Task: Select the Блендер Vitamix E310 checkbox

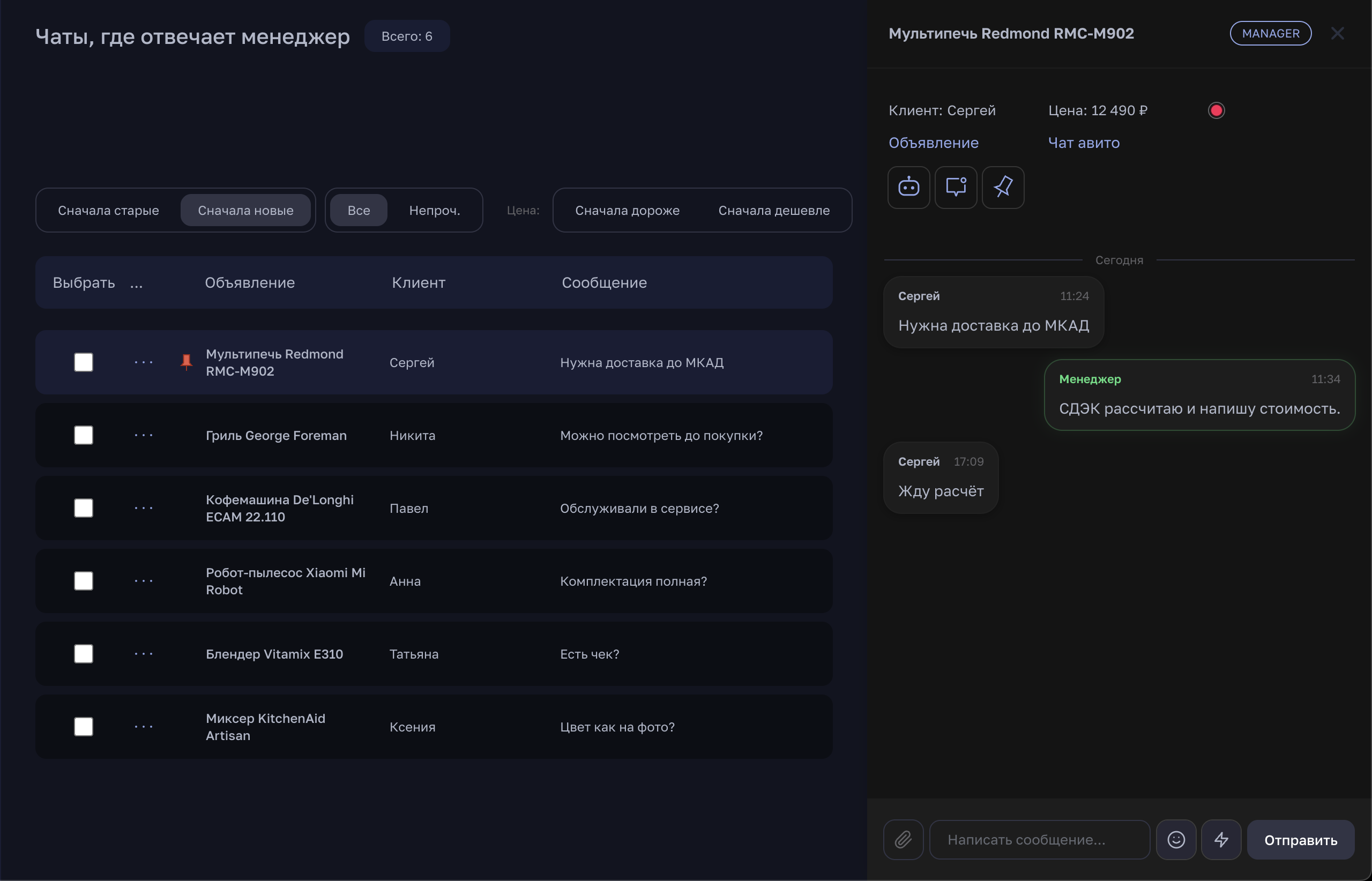Action: [x=84, y=653]
